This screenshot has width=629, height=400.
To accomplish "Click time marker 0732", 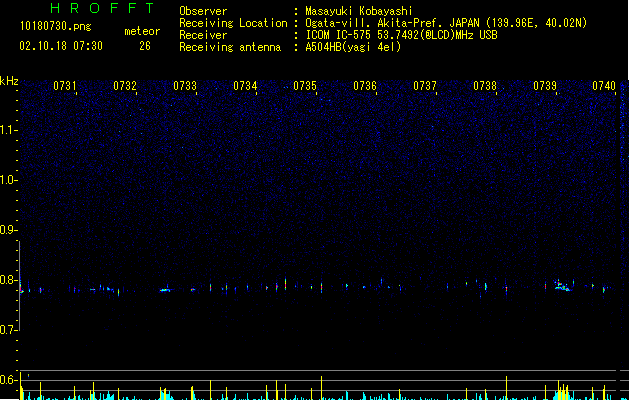I will pyautogui.click(x=125, y=86).
